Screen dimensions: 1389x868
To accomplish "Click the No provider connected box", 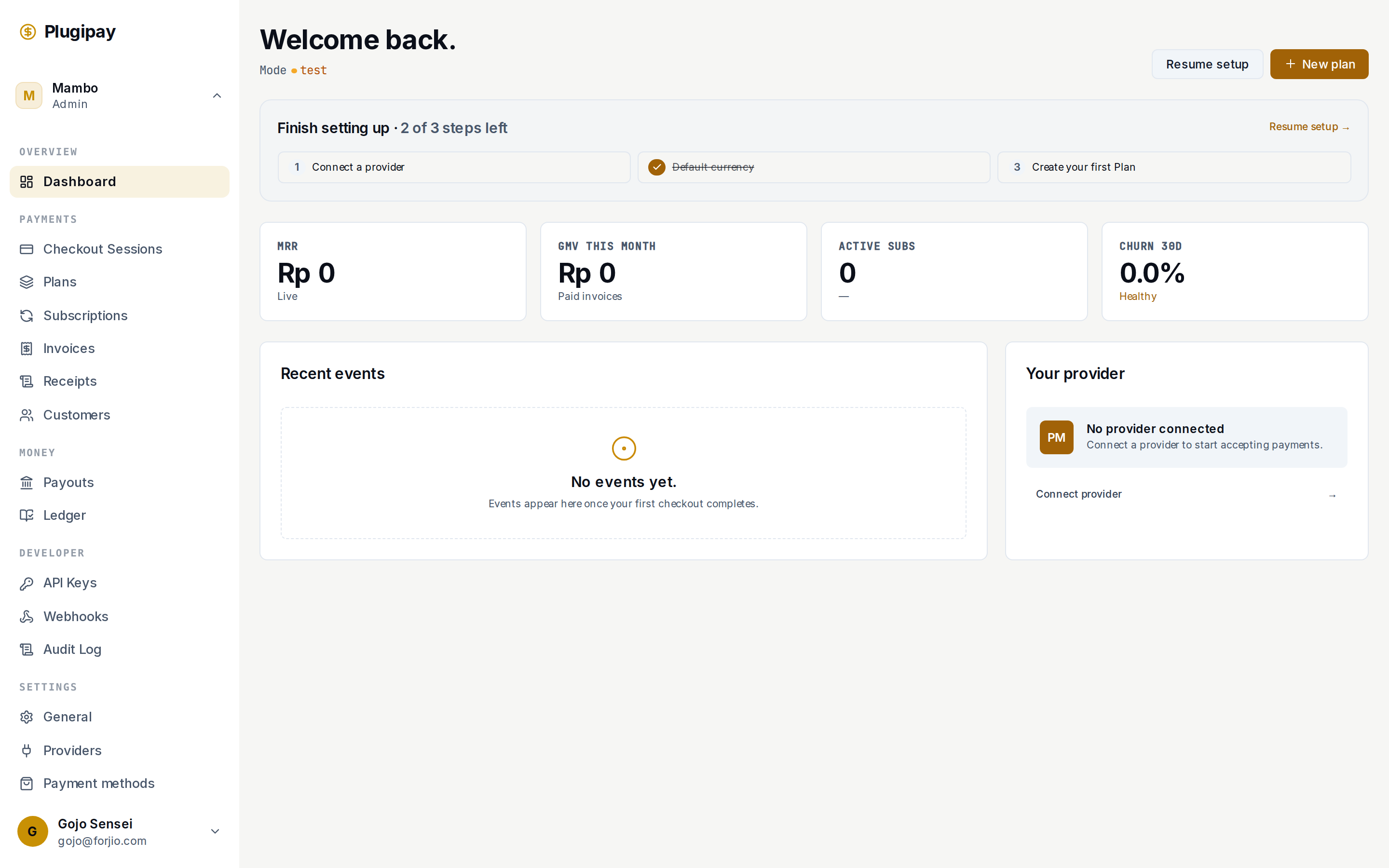I will (1186, 437).
